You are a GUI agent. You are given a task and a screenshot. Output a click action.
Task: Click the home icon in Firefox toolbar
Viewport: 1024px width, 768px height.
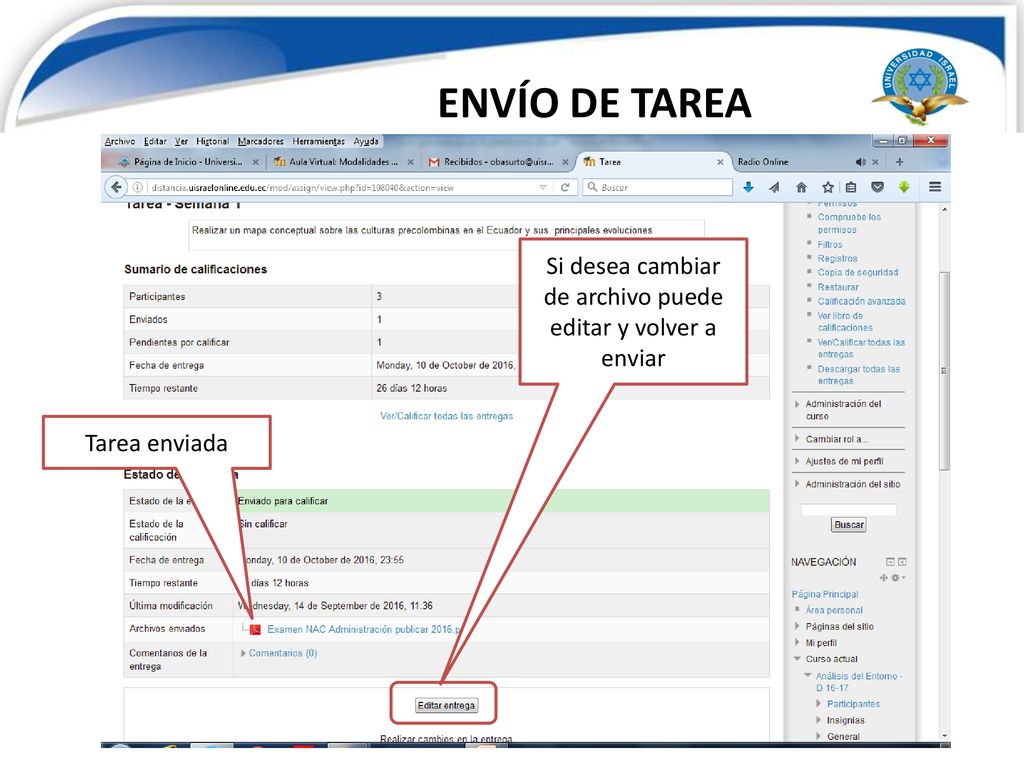[x=801, y=187]
